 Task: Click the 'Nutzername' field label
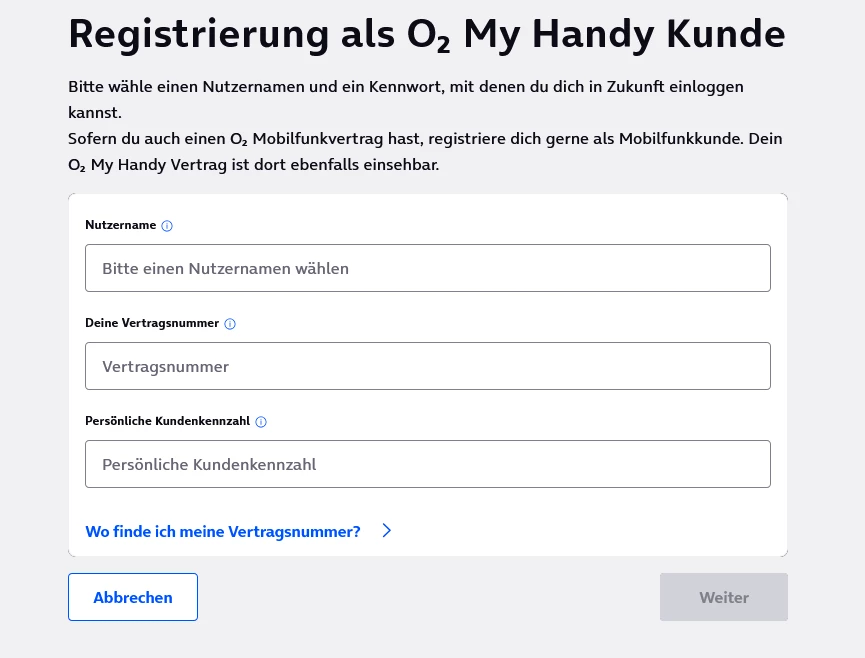pyautogui.click(x=121, y=226)
